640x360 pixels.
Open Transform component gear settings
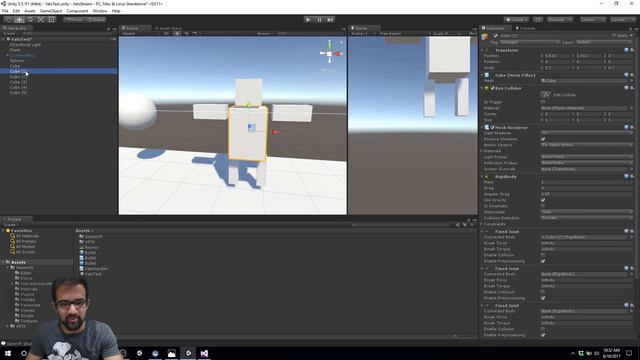point(632,50)
